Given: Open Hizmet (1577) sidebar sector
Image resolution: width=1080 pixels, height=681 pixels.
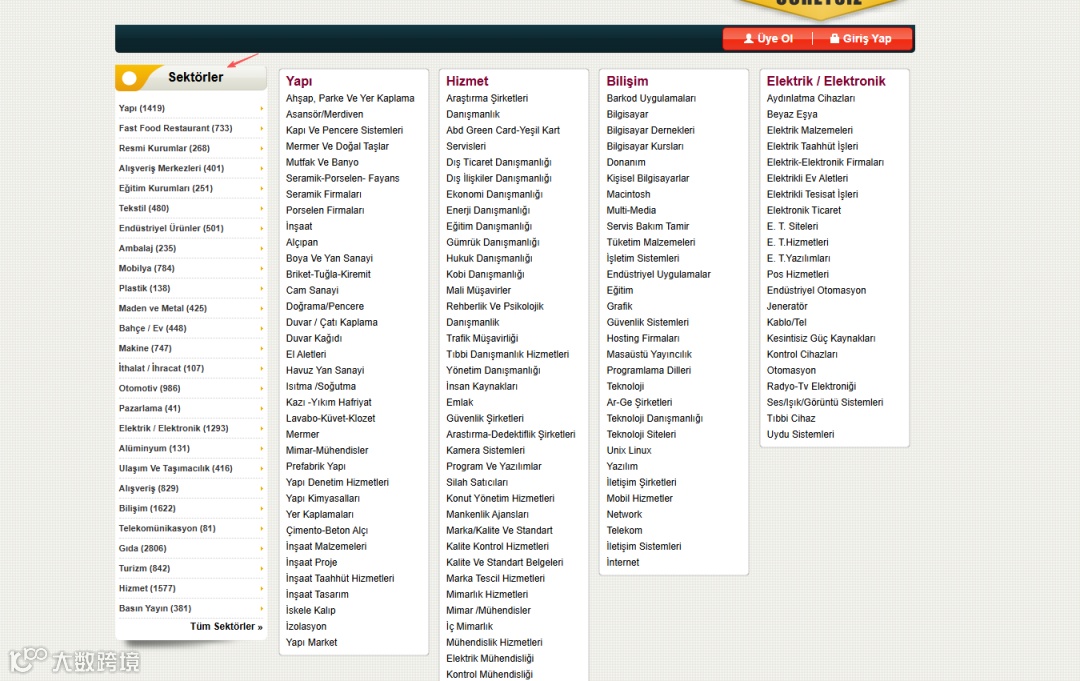Looking at the screenshot, I should [x=147, y=588].
